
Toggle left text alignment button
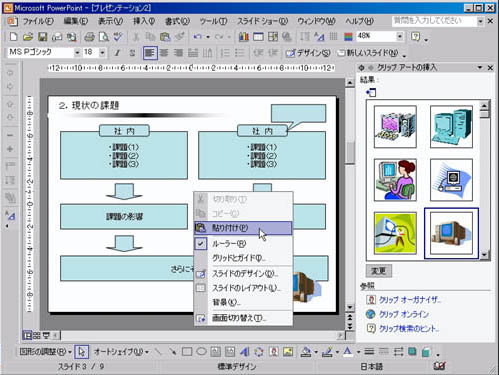pyautogui.click(x=150, y=53)
